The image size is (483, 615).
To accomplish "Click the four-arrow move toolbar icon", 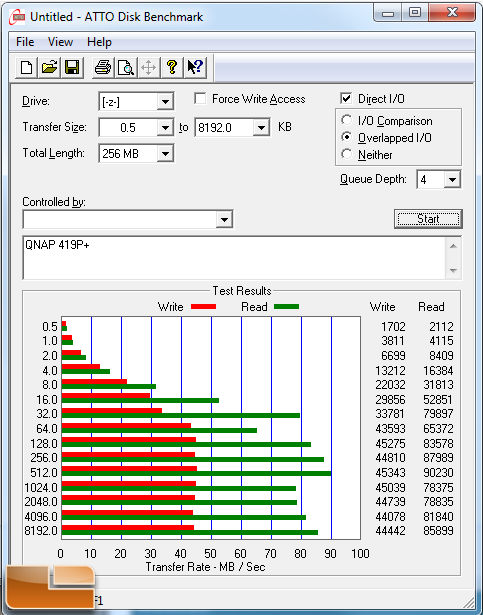I will (x=149, y=67).
